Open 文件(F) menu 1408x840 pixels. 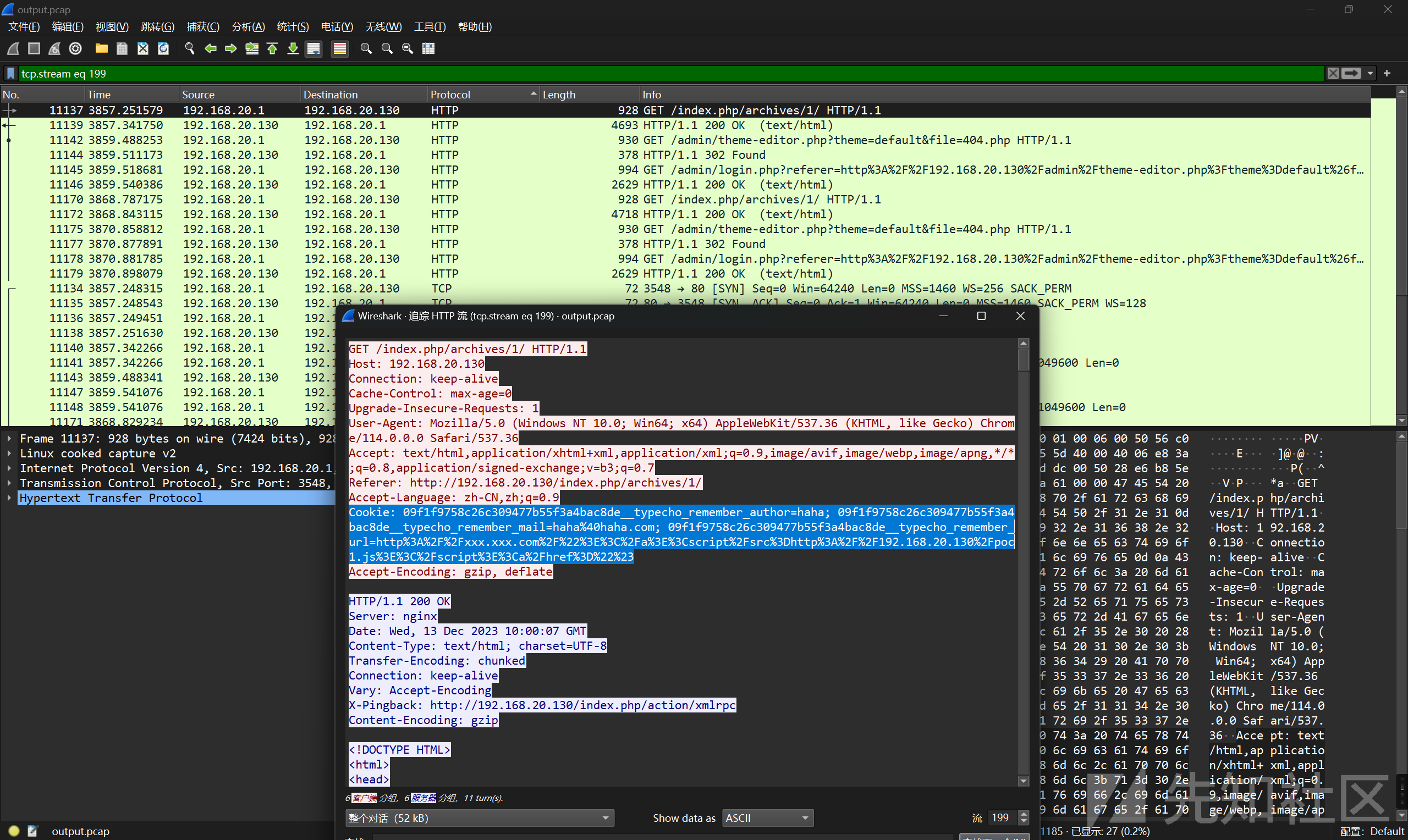pyautogui.click(x=24, y=26)
